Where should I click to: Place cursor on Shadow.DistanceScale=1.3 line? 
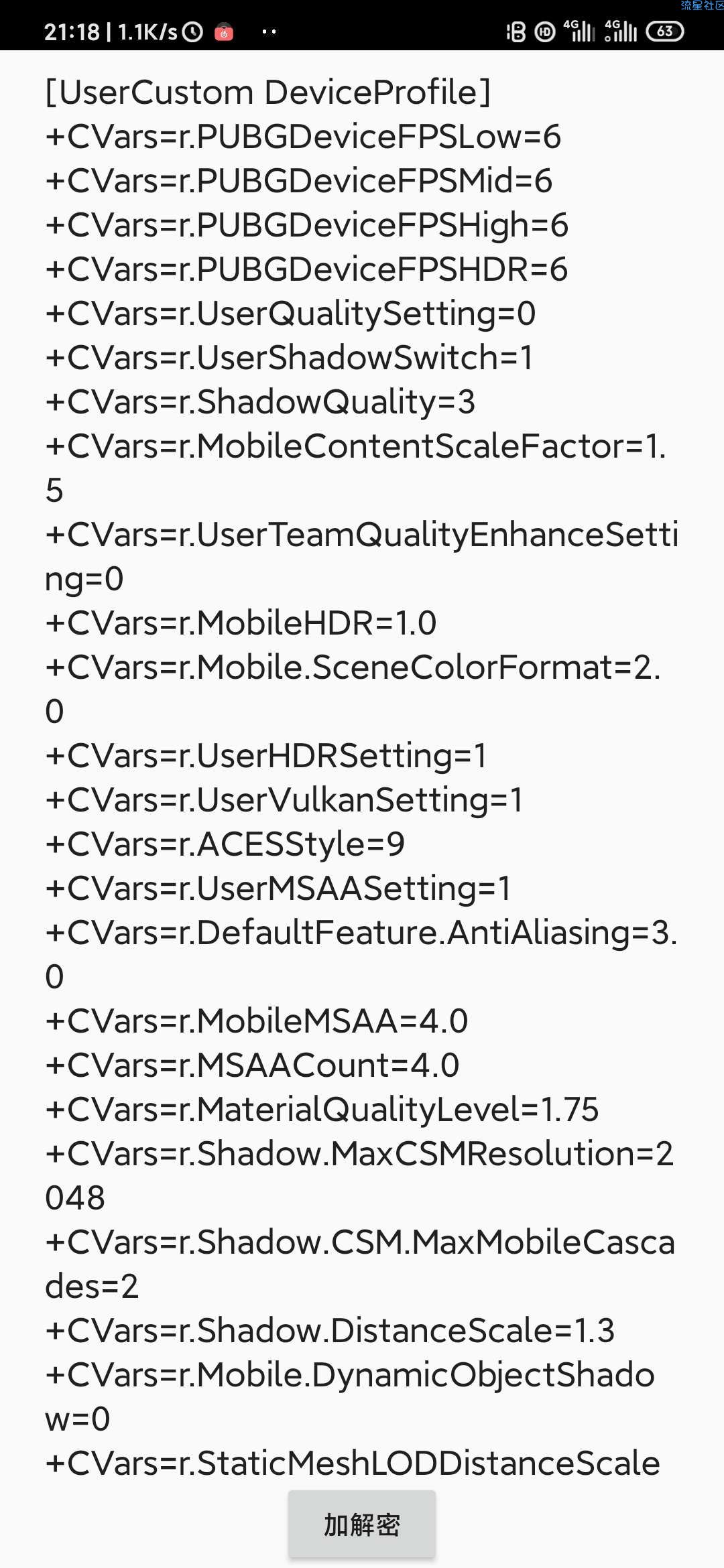click(330, 1330)
